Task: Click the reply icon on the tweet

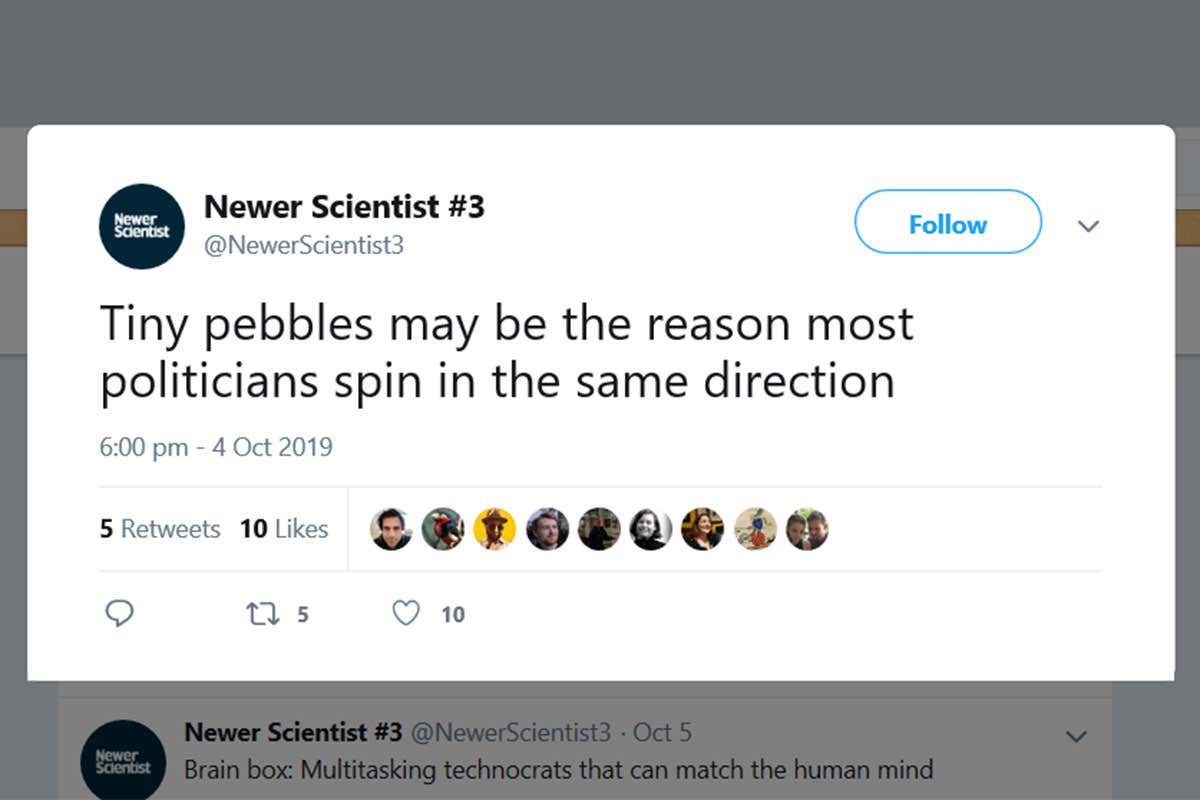Action: [120, 614]
